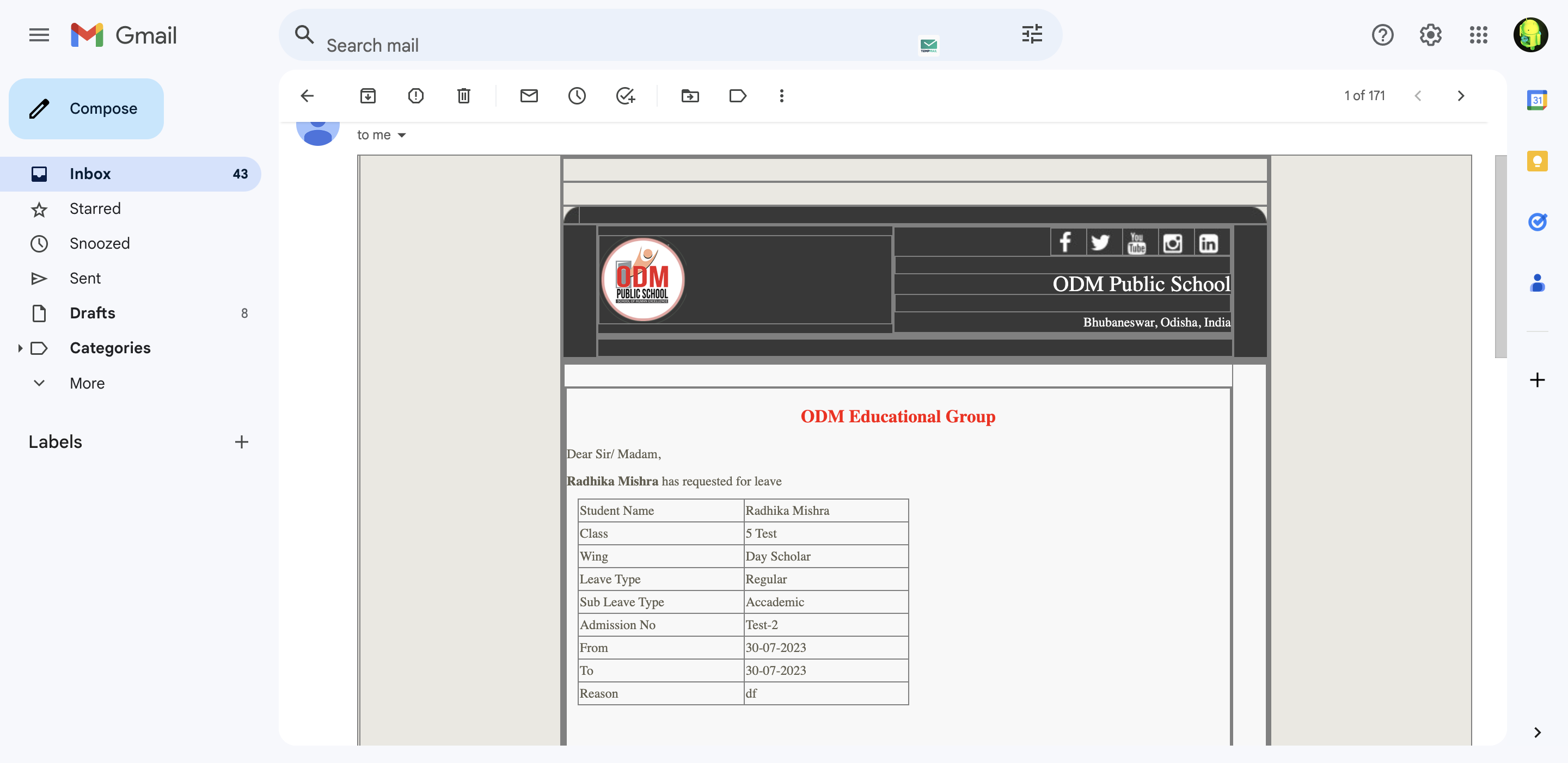Screen dimensions: 1568x763
Task: Expand More in the sidebar
Action: coord(87,383)
